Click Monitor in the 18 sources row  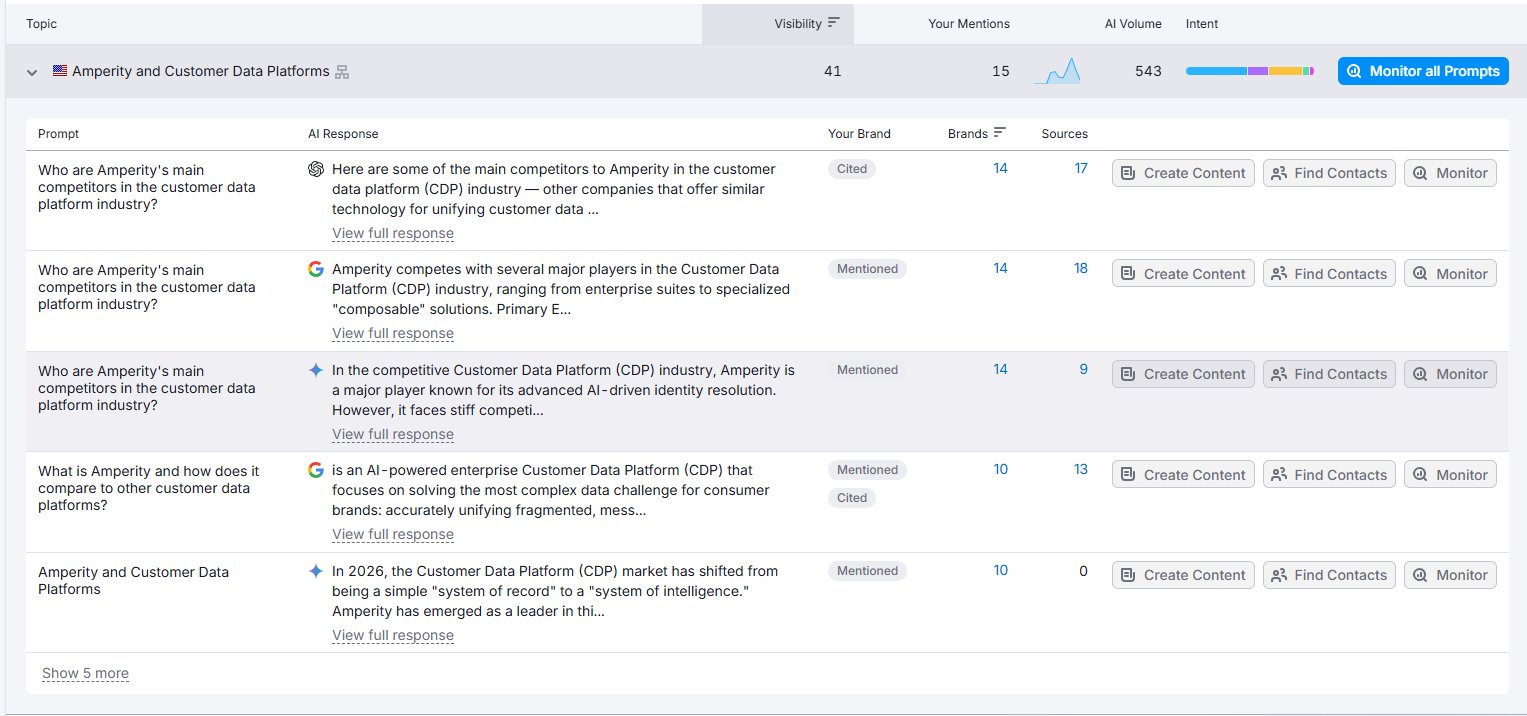(x=1450, y=274)
